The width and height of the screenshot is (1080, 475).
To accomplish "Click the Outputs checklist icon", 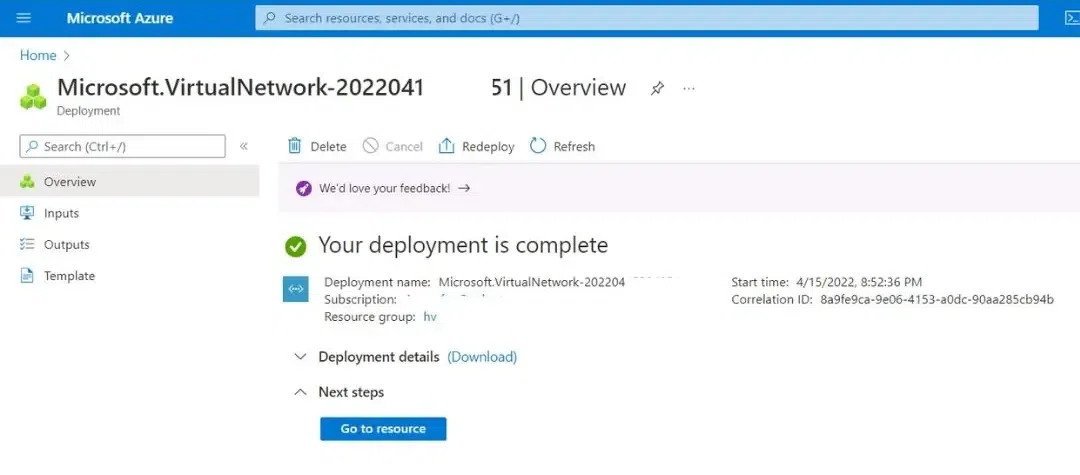I will [27, 244].
